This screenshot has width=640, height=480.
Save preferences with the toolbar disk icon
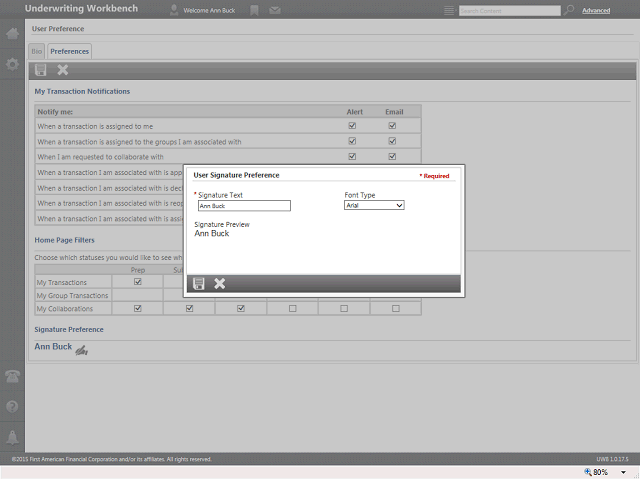click(40, 70)
